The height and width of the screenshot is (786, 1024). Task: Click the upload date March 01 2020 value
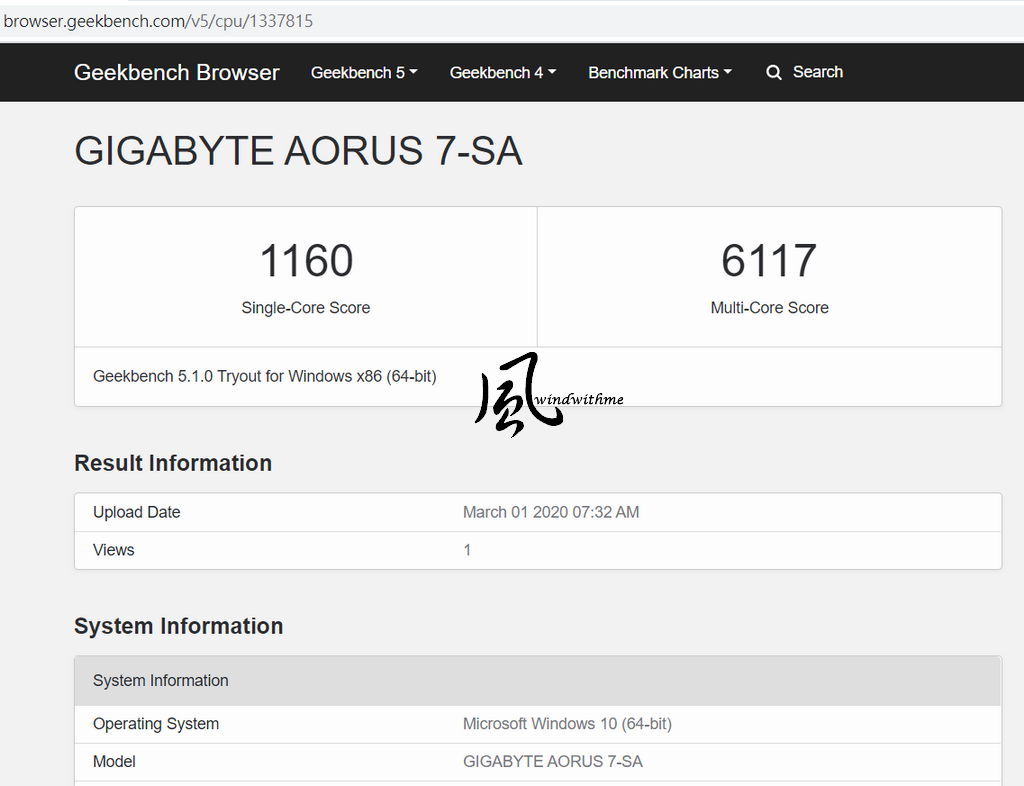coord(551,512)
